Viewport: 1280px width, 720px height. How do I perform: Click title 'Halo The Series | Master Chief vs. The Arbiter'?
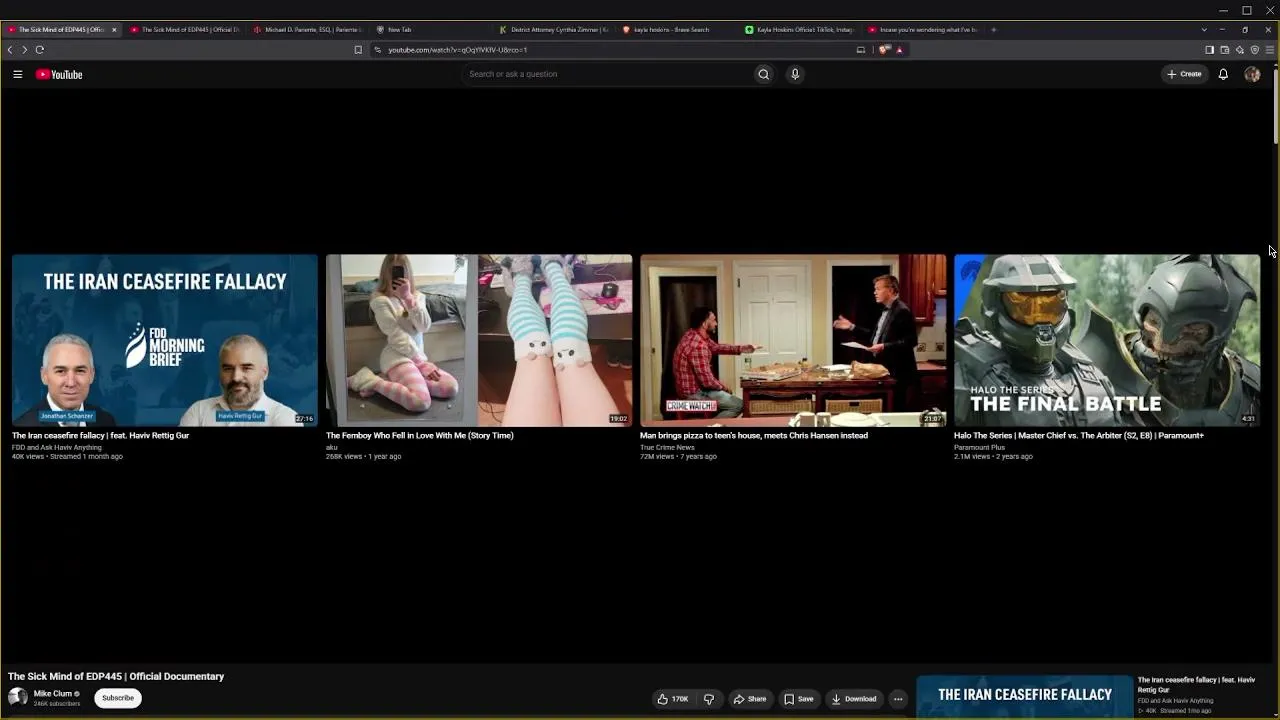[x=1079, y=436]
